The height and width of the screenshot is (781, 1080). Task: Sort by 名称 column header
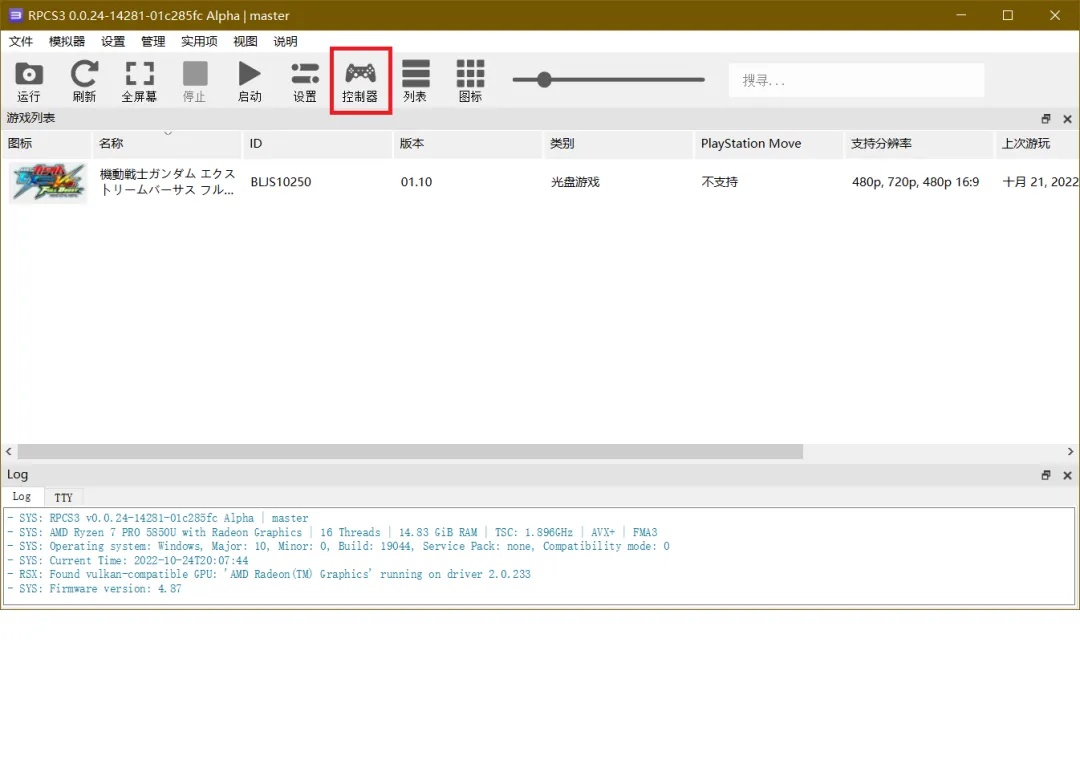point(167,144)
